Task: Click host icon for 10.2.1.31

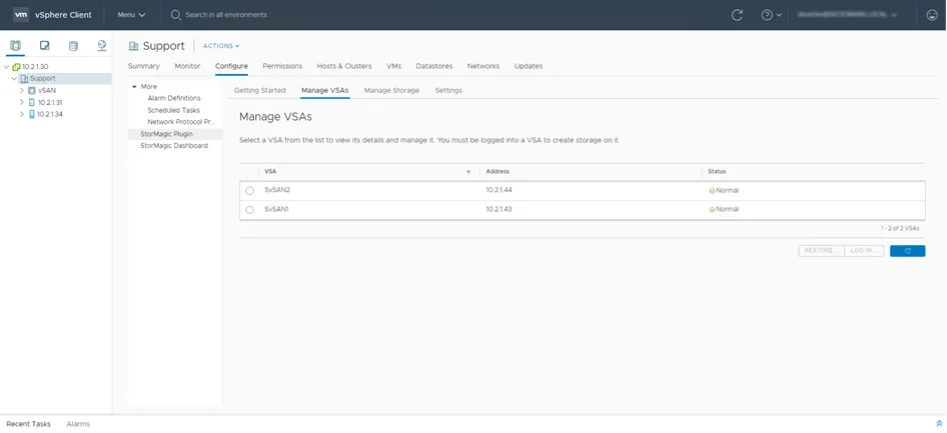Action: tap(32, 103)
